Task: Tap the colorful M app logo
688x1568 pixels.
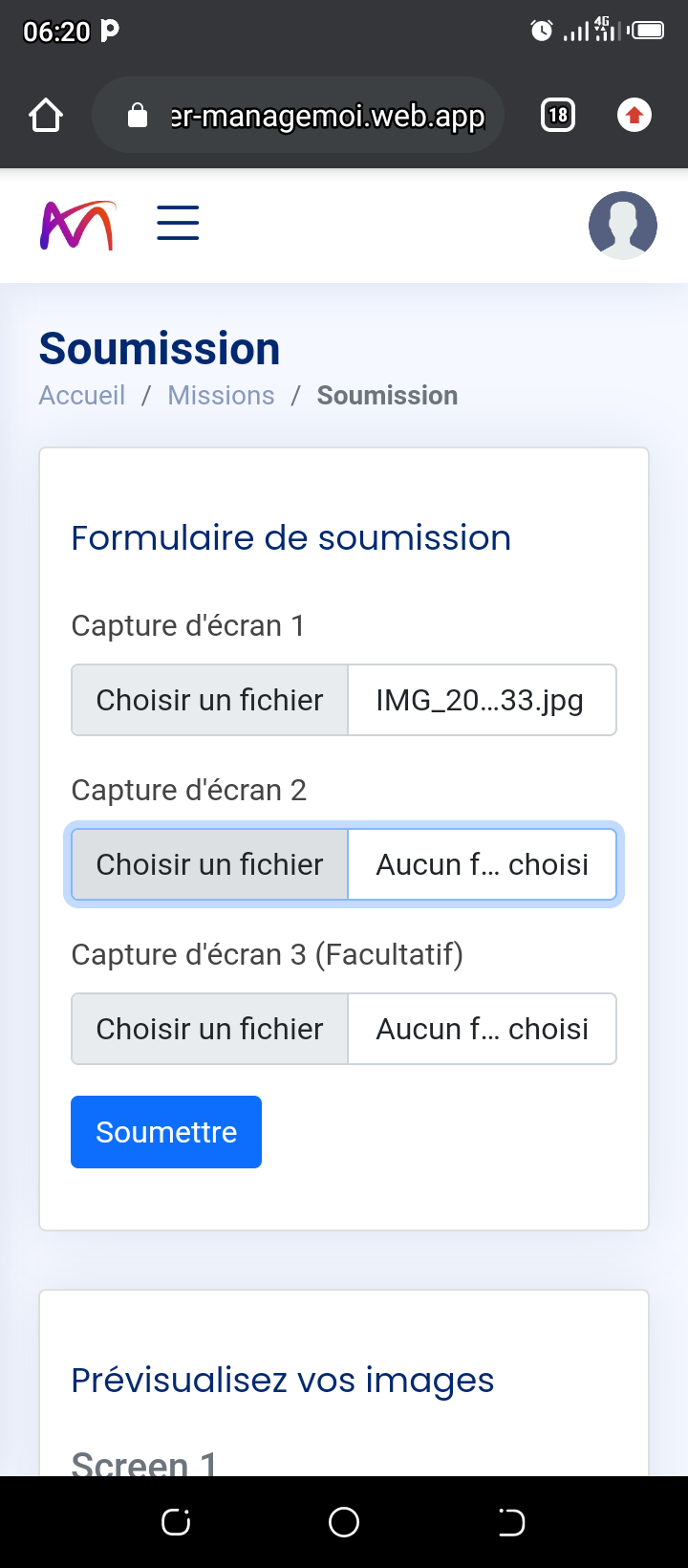Action: pyautogui.click(x=77, y=226)
